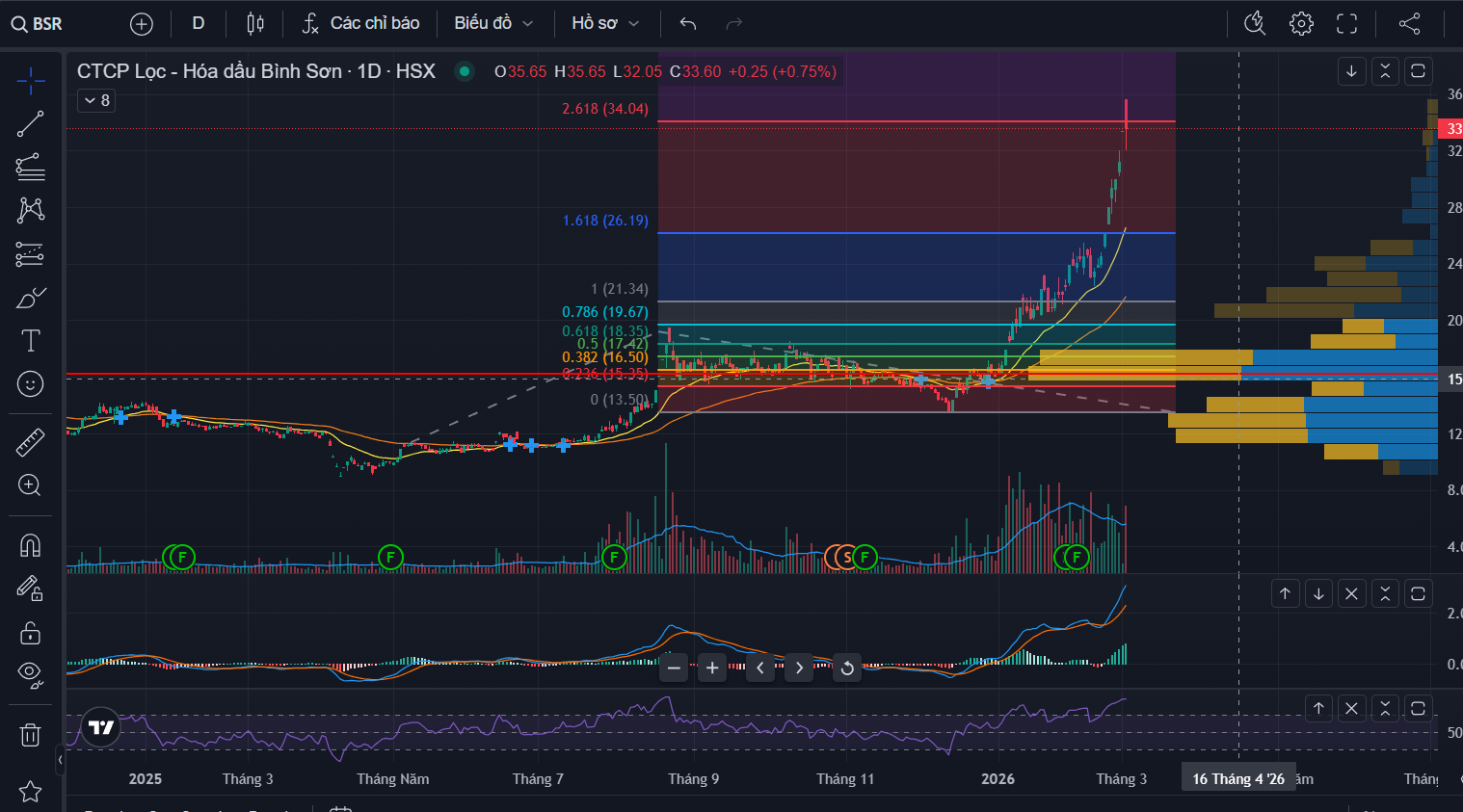The width and height of the screenshot is (1463, 812).
Task: Select the Fibonacci retracement tool
Action: coord(31,168)
